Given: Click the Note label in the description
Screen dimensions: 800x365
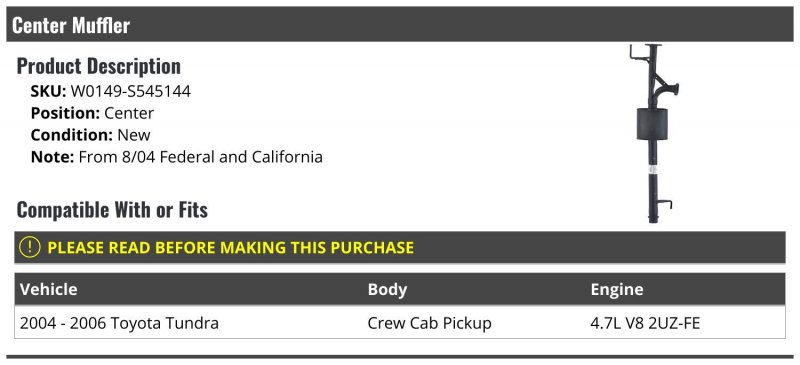Looking at the screenshot, I should [x=53, y=157].
